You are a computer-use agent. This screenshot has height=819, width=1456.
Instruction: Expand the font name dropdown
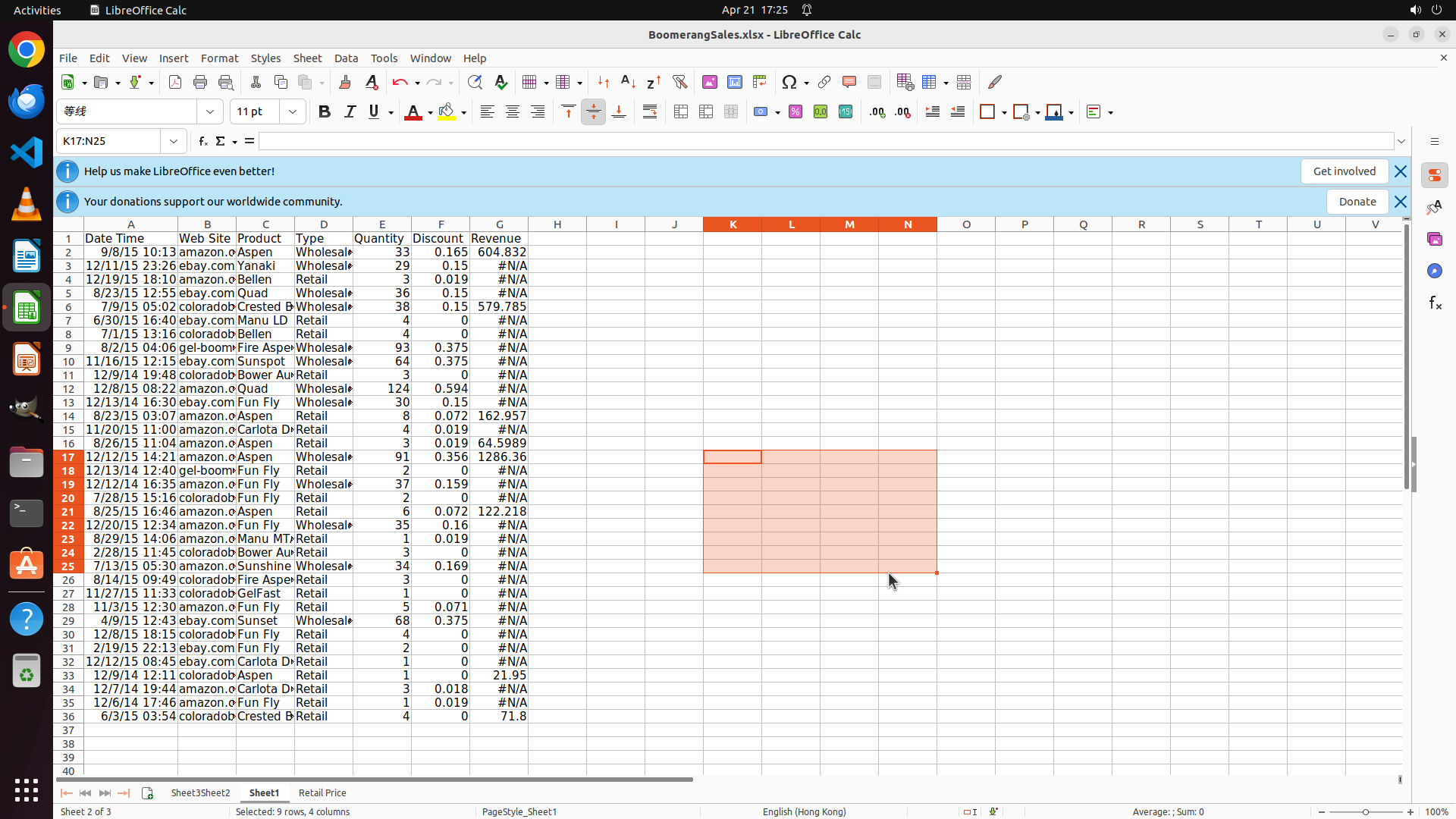[210, 112]
